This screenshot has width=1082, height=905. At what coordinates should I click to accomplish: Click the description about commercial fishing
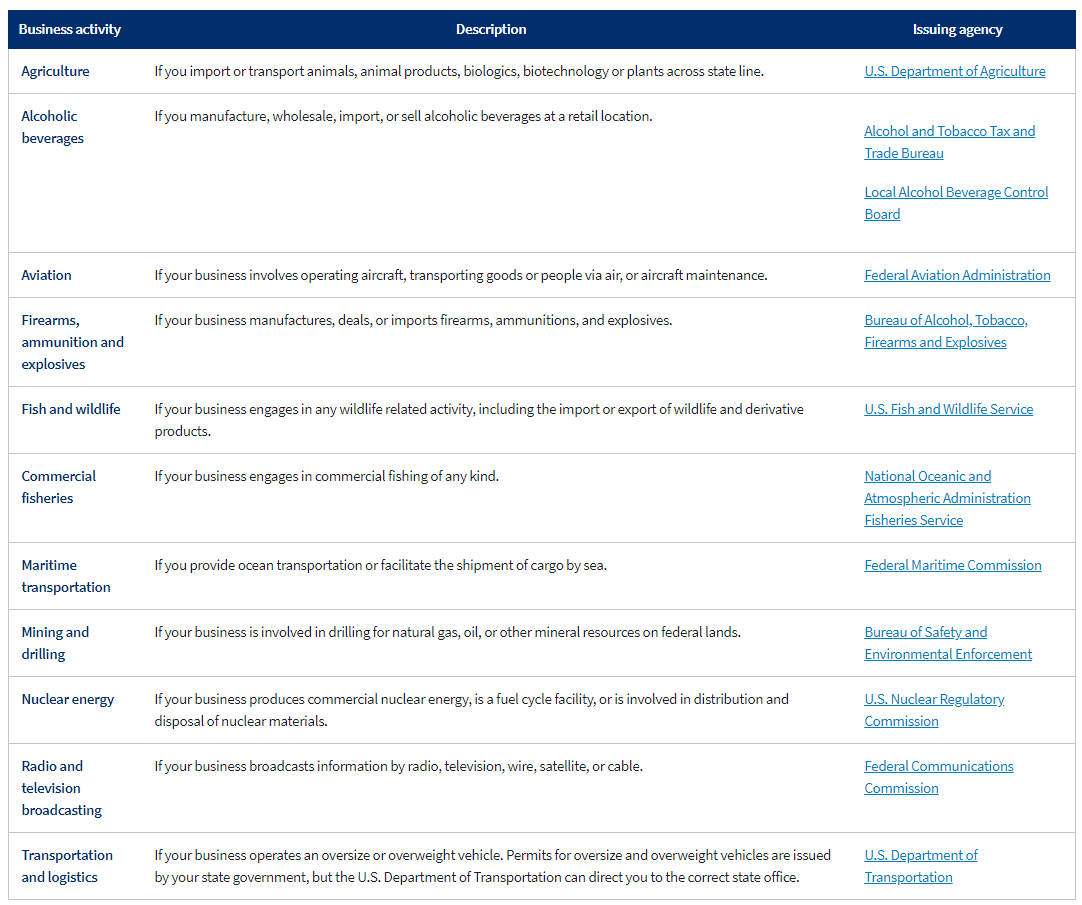tap(326, 476)
